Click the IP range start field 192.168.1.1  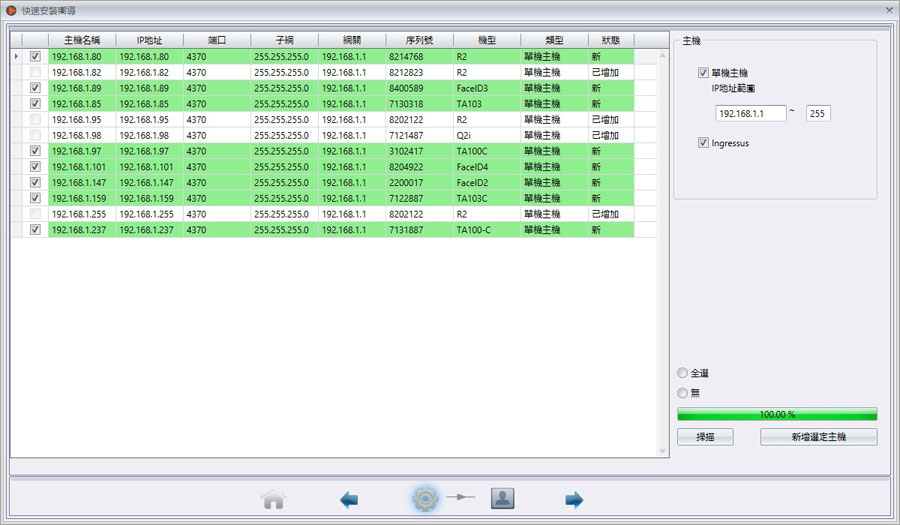751,114
